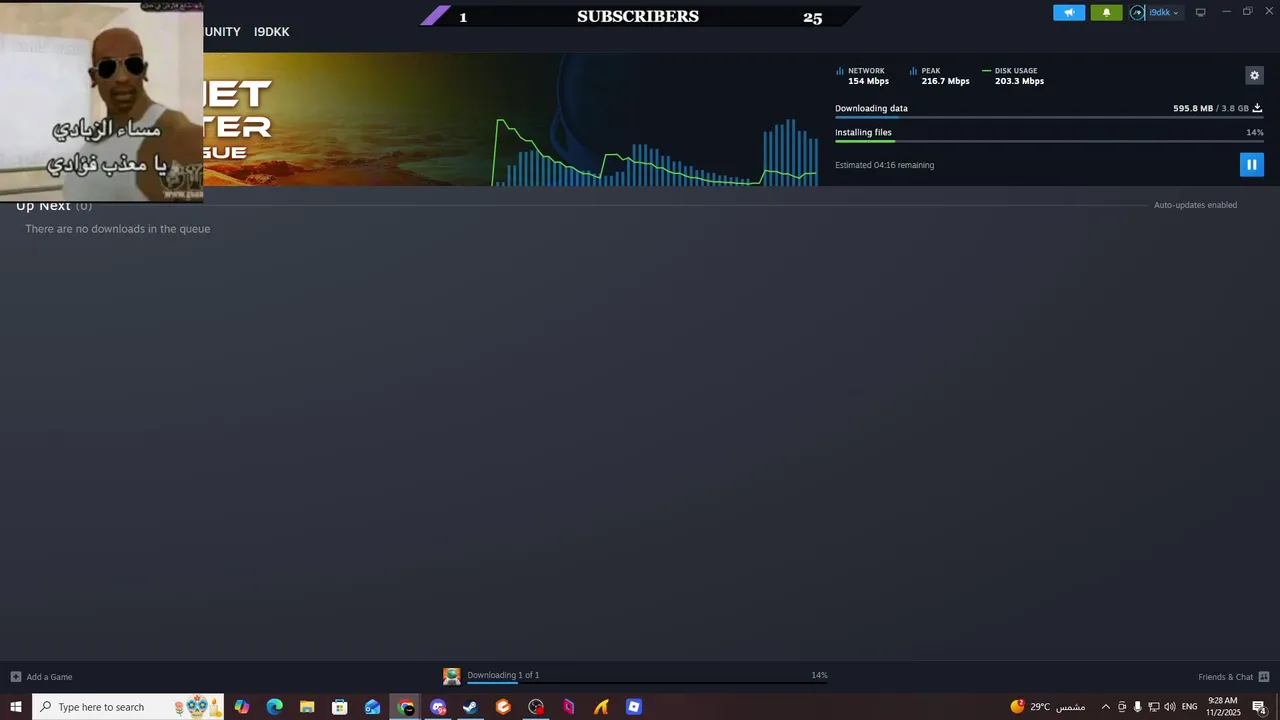Image resolution: width=1280 pixels, height=720 pixels.
Task: Enter Big Picture mode monitor icon
Action: 1200,12
